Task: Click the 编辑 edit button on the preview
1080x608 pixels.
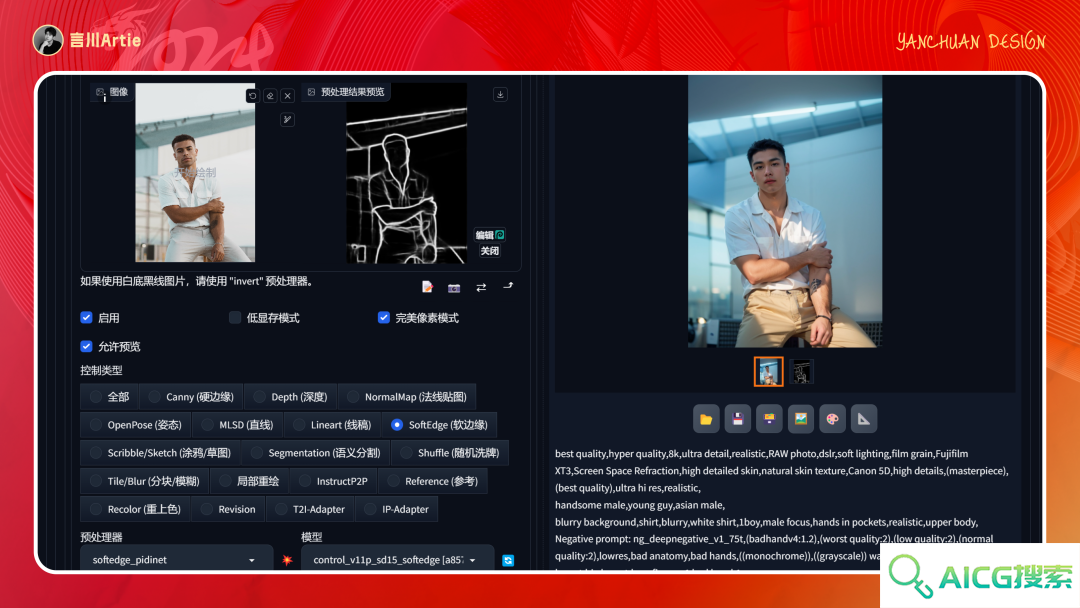Action: click(490, 235)
